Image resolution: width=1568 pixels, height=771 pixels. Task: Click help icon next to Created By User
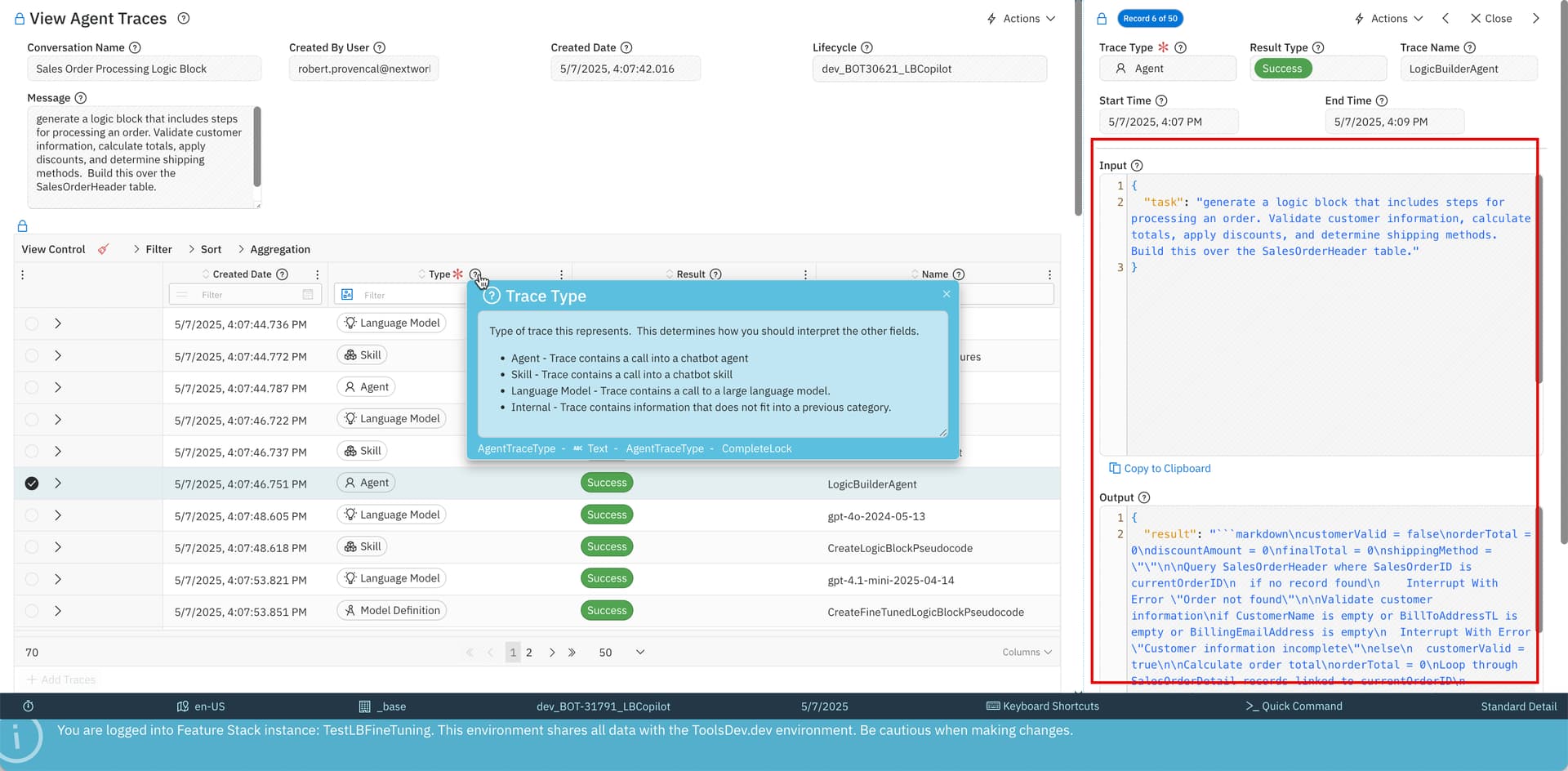point(380,47)
